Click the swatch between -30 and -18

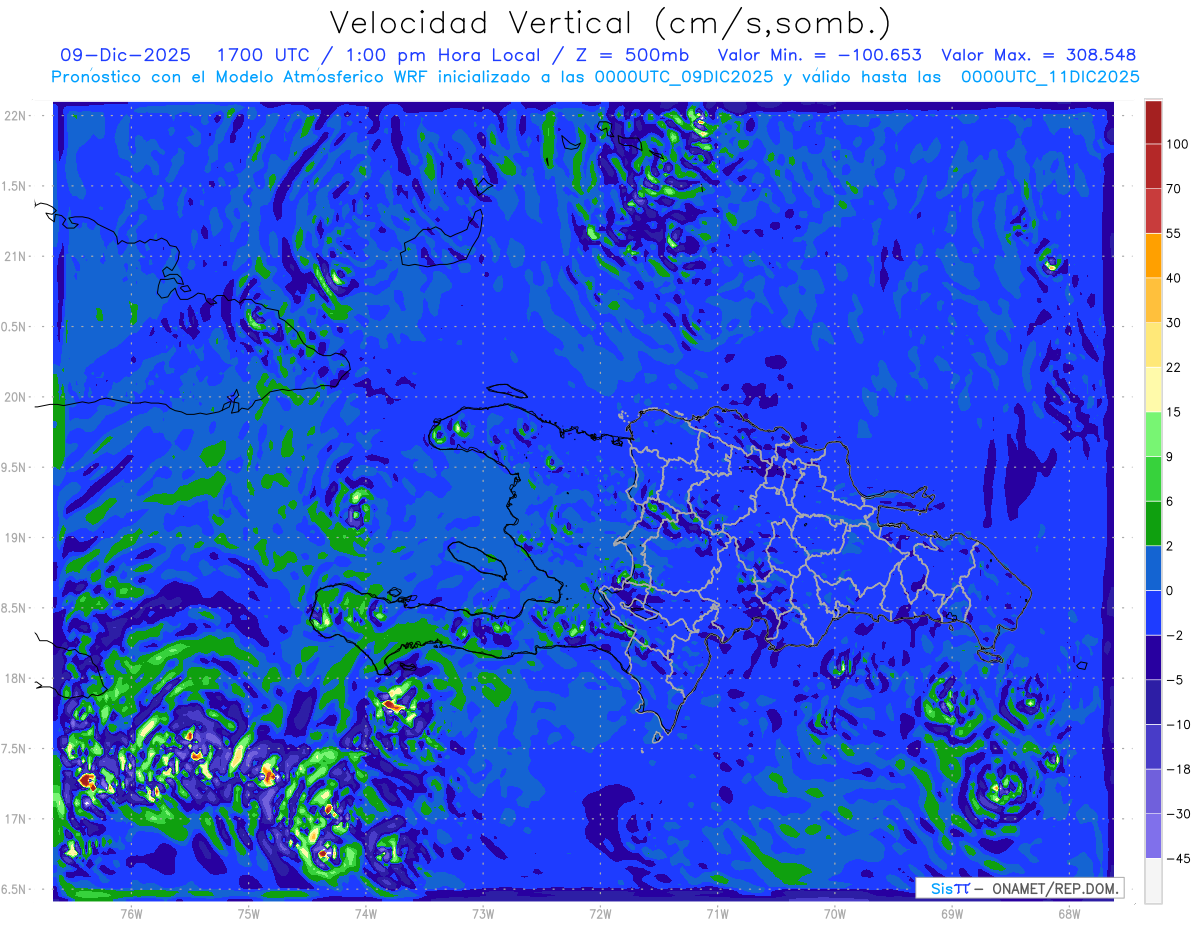pos(1153,792)
